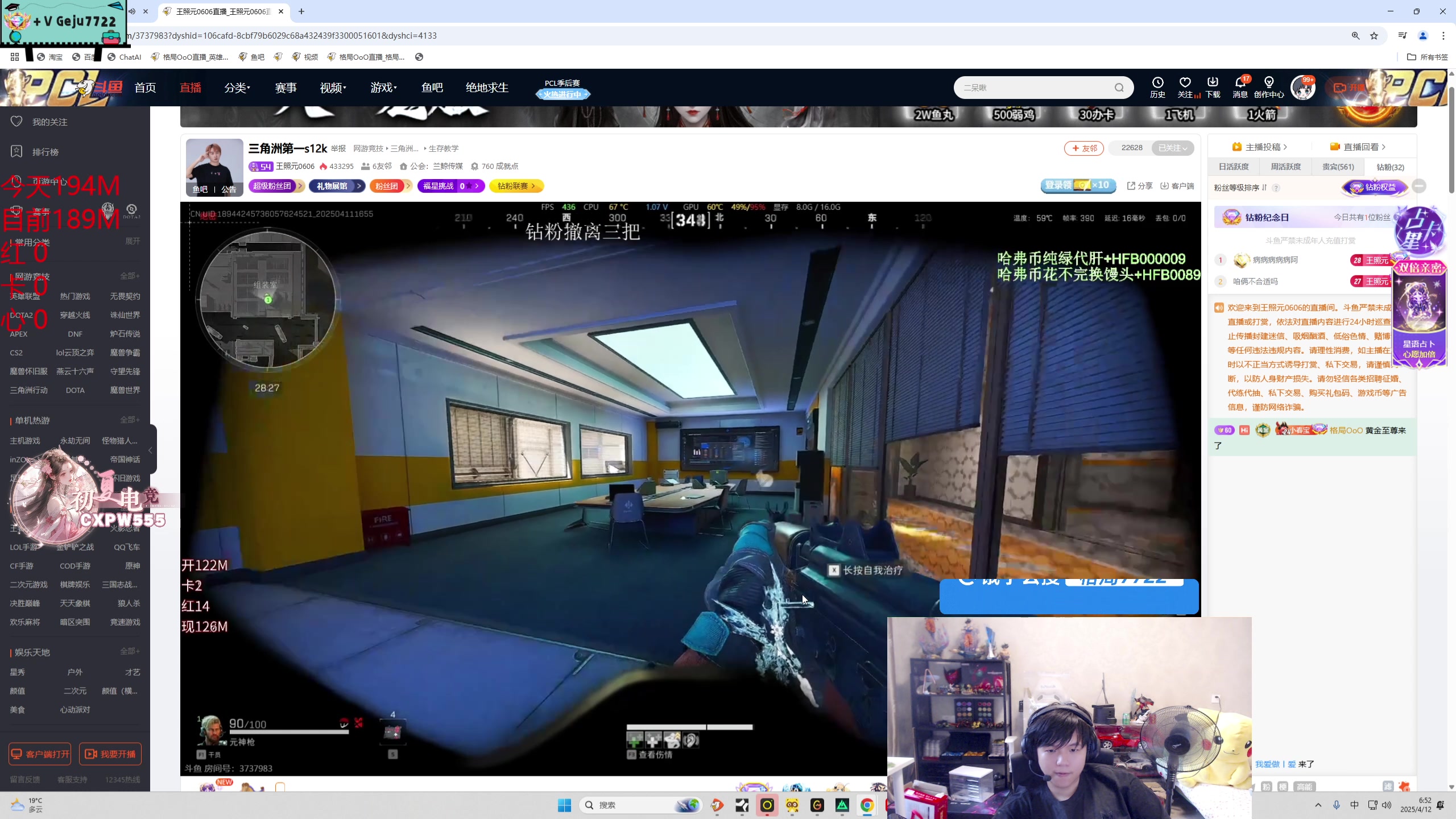Show hidden system tray icons chevron
The image size is (1456, 819).
(1318, 805)
